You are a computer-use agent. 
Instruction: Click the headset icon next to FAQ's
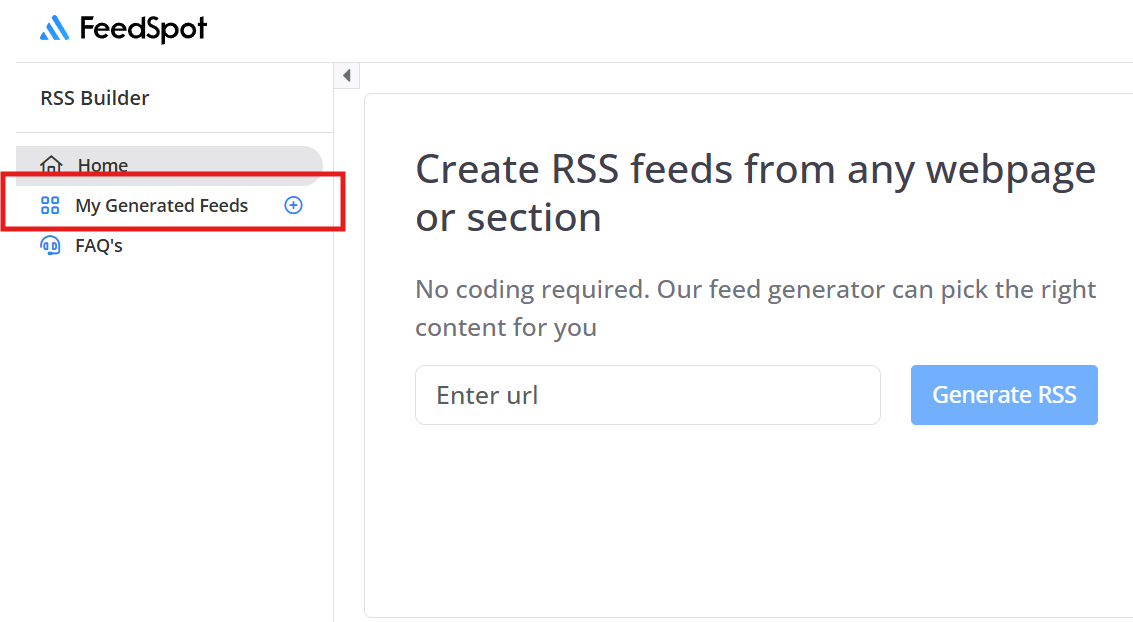pyautogui.click(x=50, y=245)
